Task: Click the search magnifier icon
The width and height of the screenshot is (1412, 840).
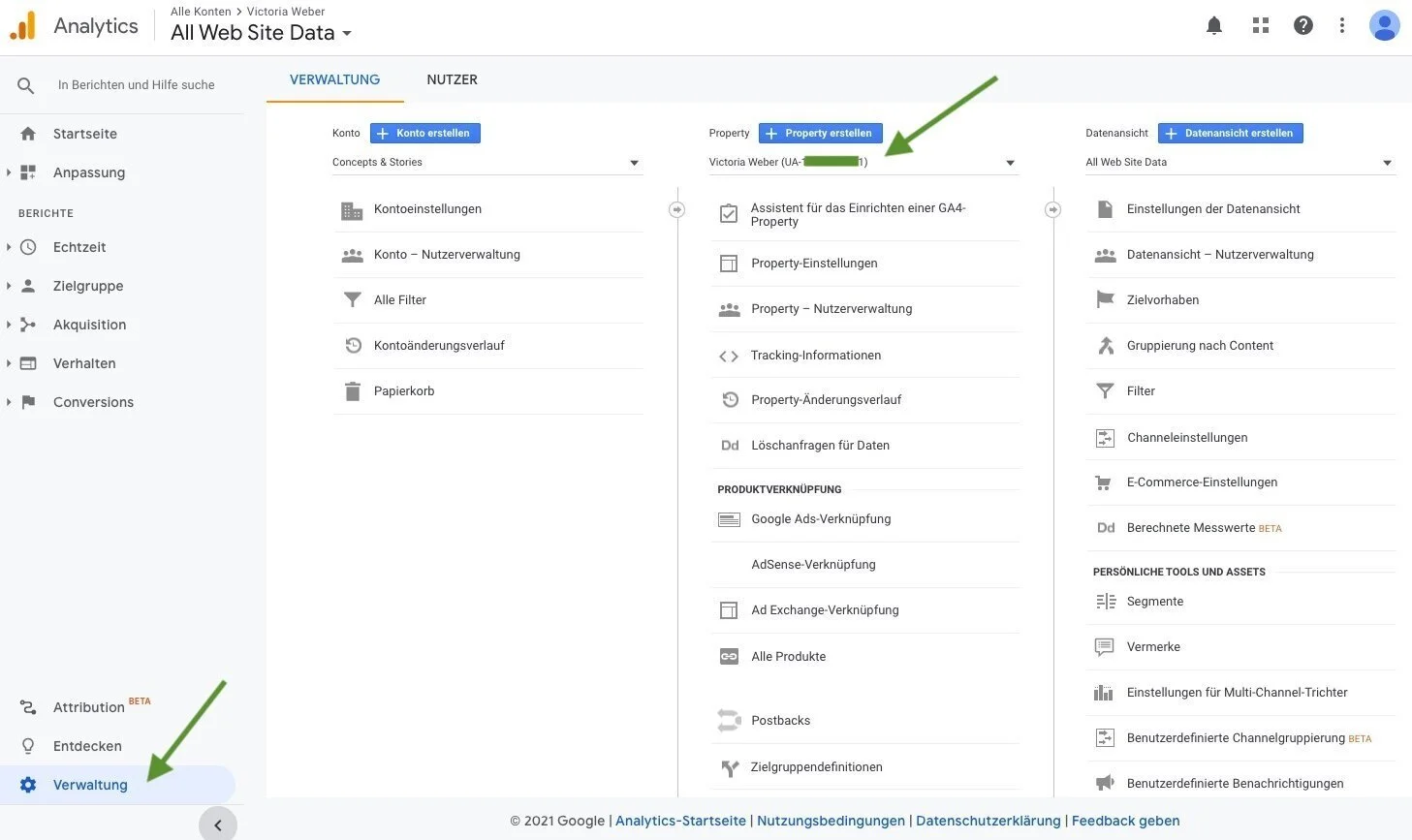Action: 26,85
